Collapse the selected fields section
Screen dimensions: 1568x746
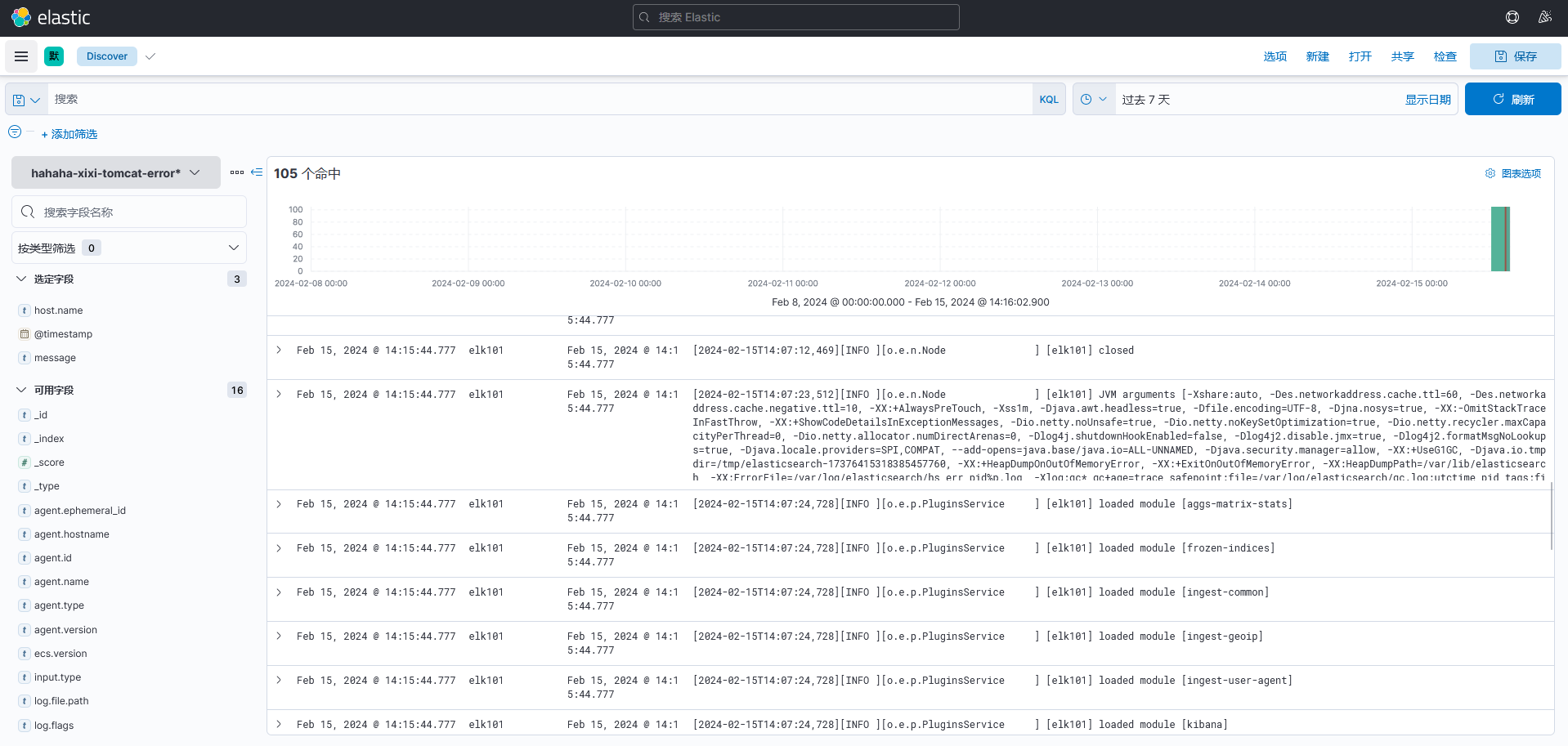(22, 279)
